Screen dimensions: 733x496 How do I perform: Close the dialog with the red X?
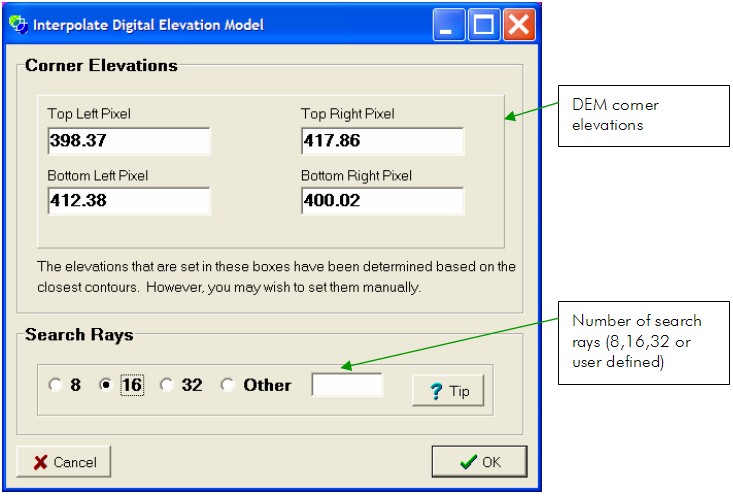pyautogui.click(x=517, y=24)
